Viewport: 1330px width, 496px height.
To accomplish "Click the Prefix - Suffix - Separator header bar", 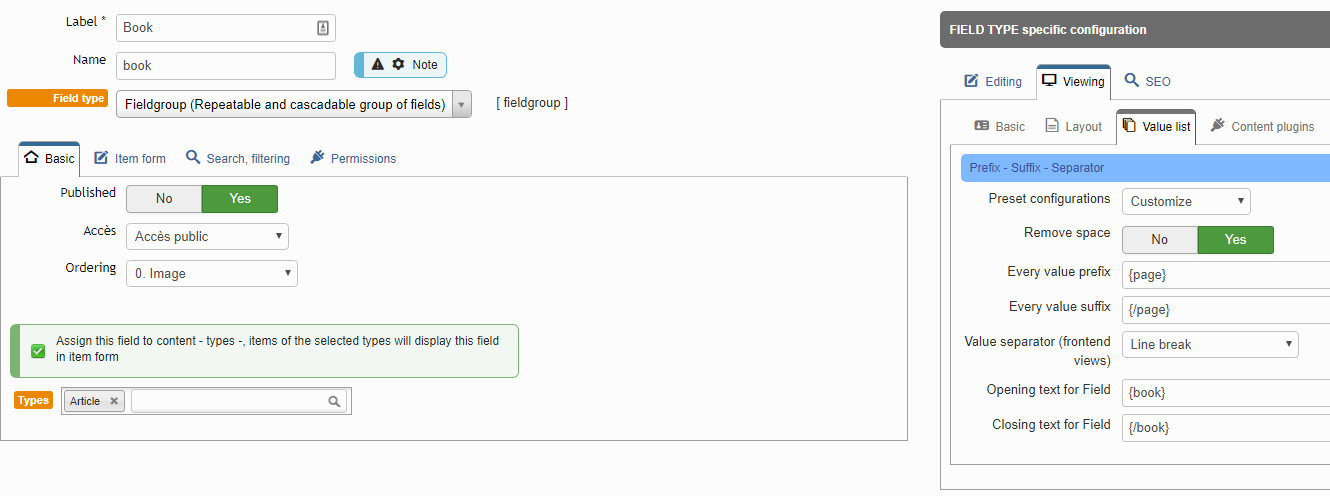I will tap(1145, 168).
